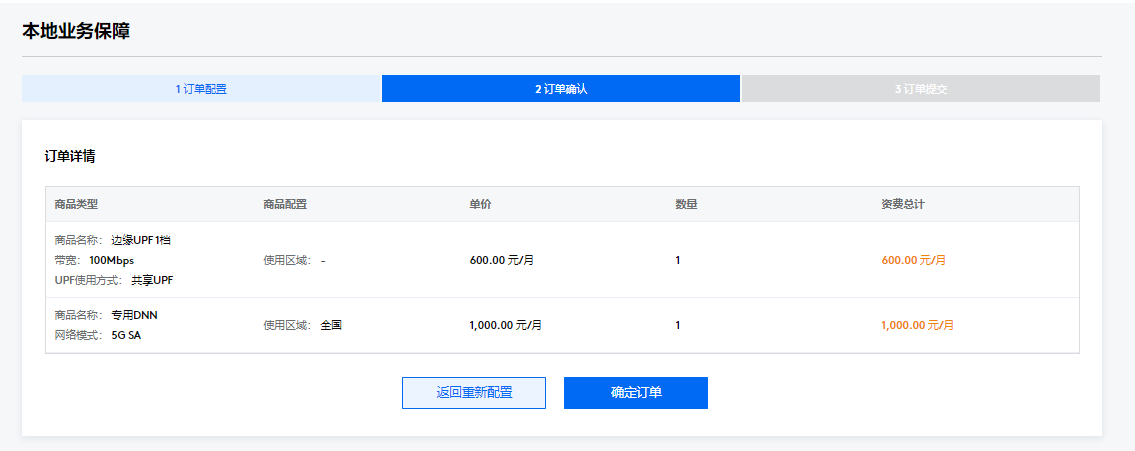Click the 共享UPF usage mode value
This screenshot has width=1135, height=451.
tap(152, 280)
